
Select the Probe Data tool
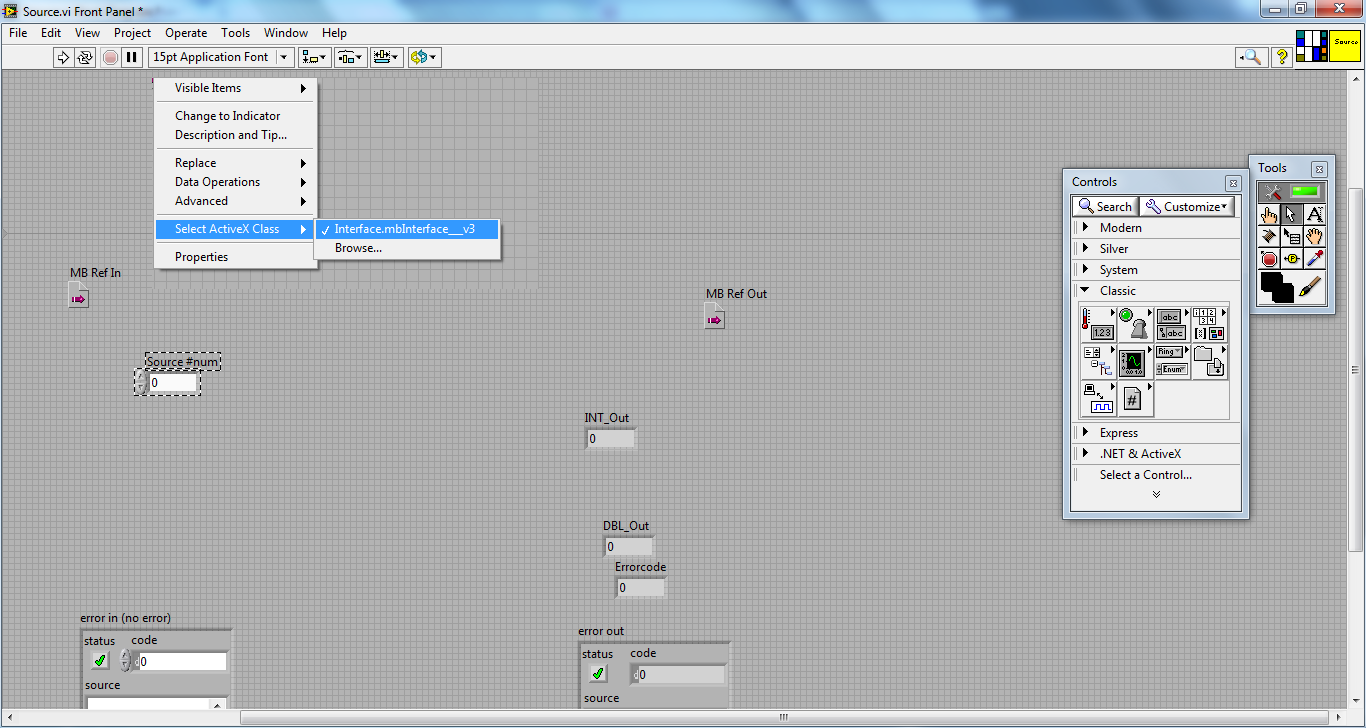pyautogui.click(x=1292, y=259)
